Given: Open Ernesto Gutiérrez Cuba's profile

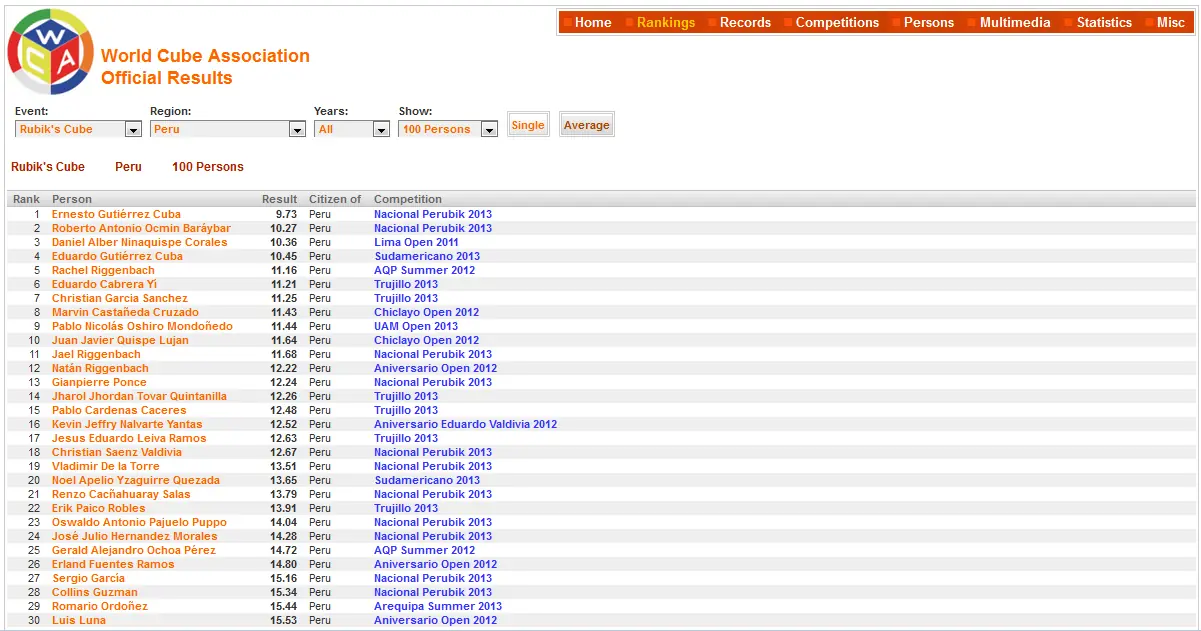Looking at the screenshot, I should (116, 214).
